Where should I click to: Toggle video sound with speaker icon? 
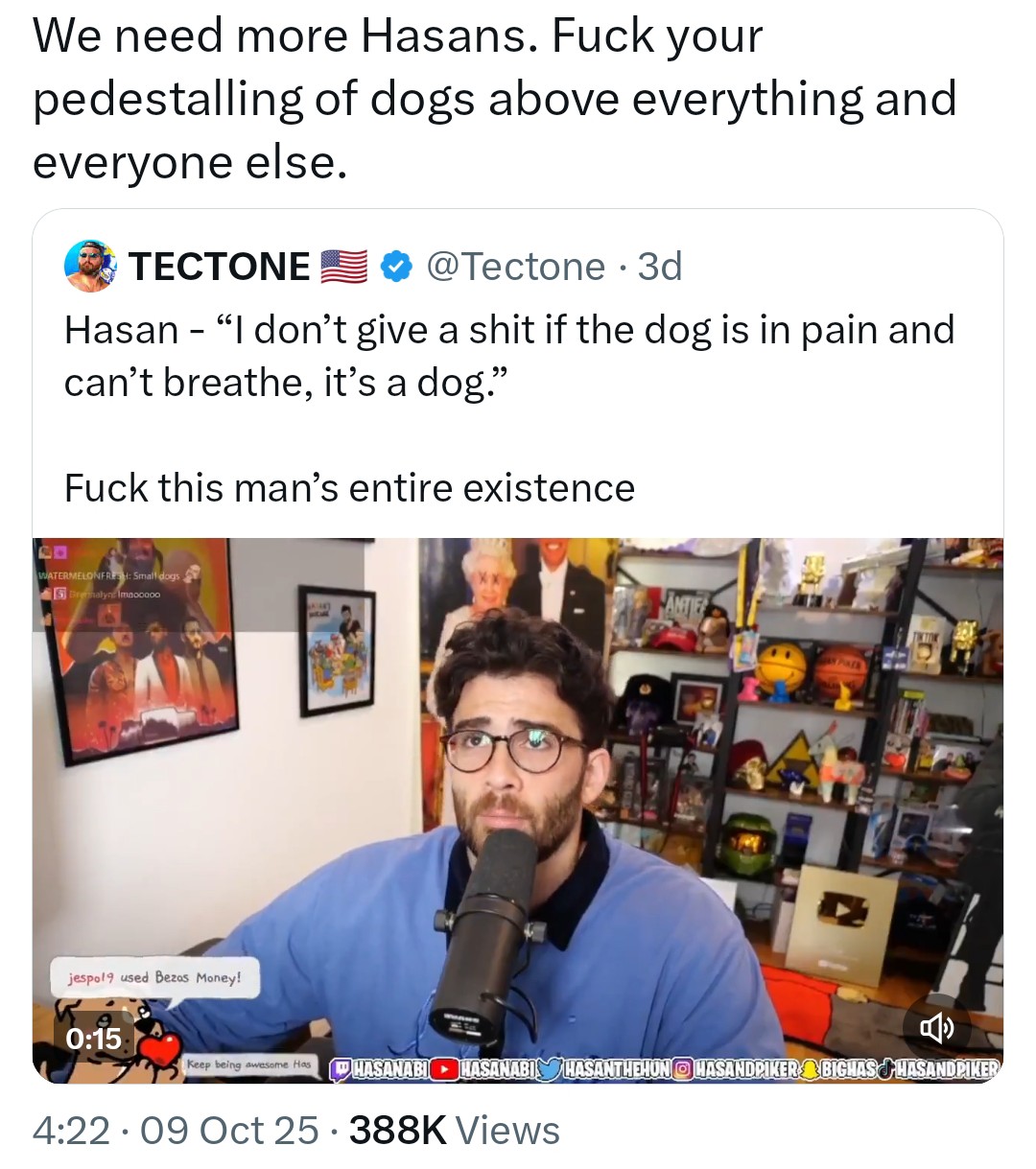937,1028
